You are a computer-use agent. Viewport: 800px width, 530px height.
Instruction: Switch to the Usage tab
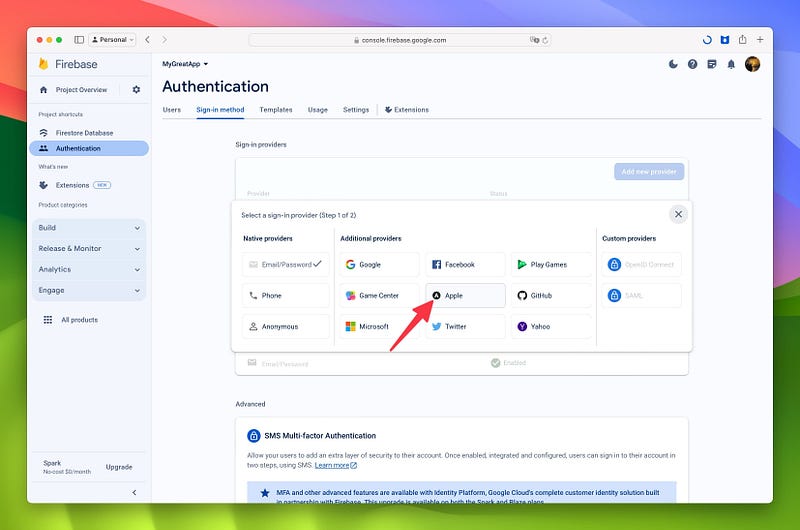(317, 110)
